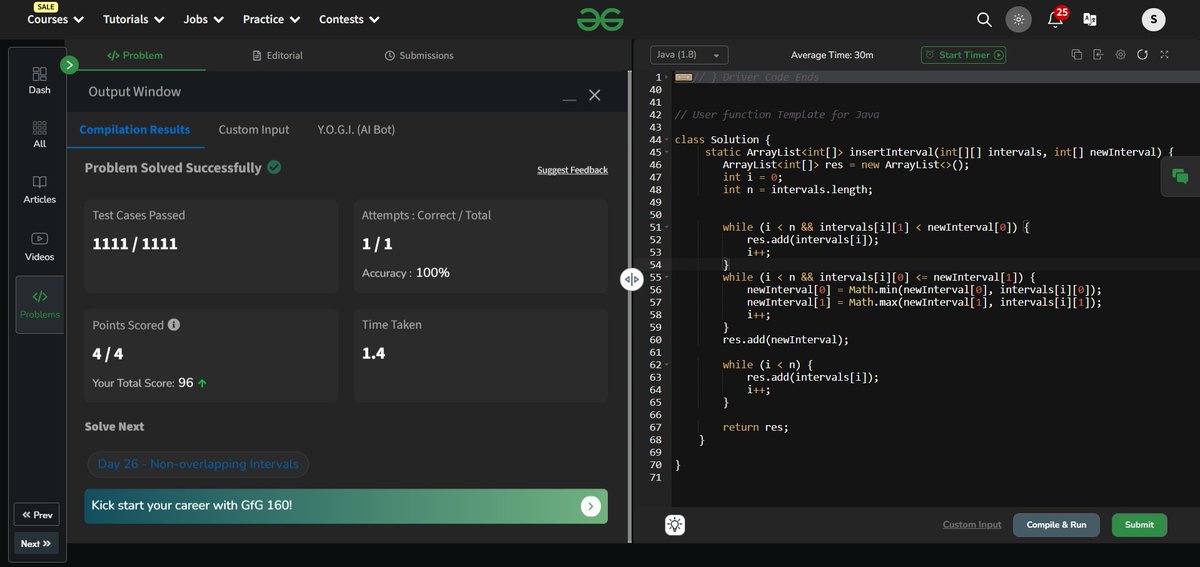1200x567 pixels.
Task: Expand the Practice dropdown menu
Action: point(271,19)
